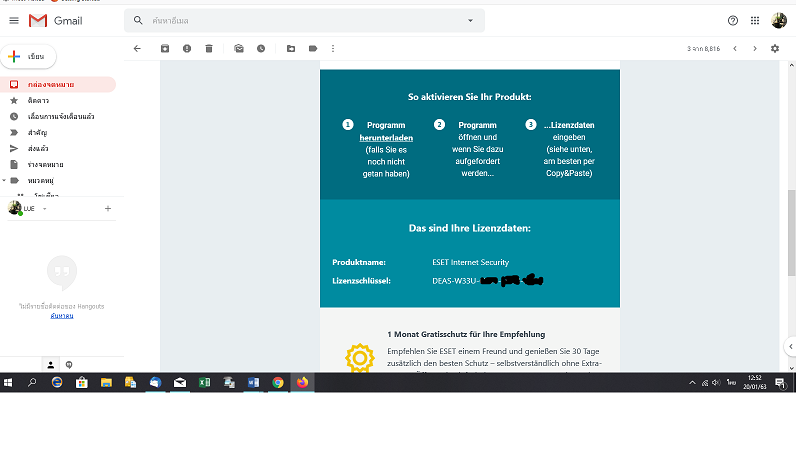Image resolution: width=800 pixels, height=450 pixels.
Task: Open Gmail settings gear
Action: point(775,48)
